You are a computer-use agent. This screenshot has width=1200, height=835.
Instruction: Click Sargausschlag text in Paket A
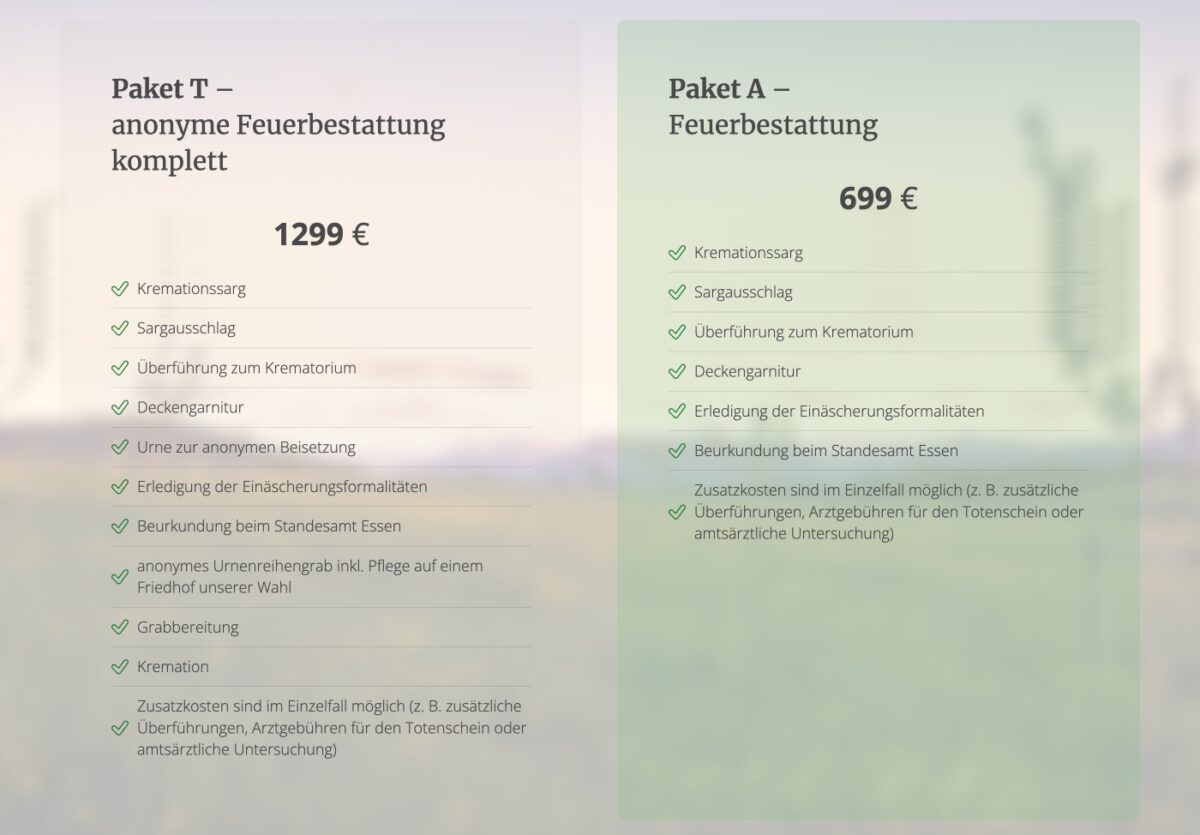point(743,292)
